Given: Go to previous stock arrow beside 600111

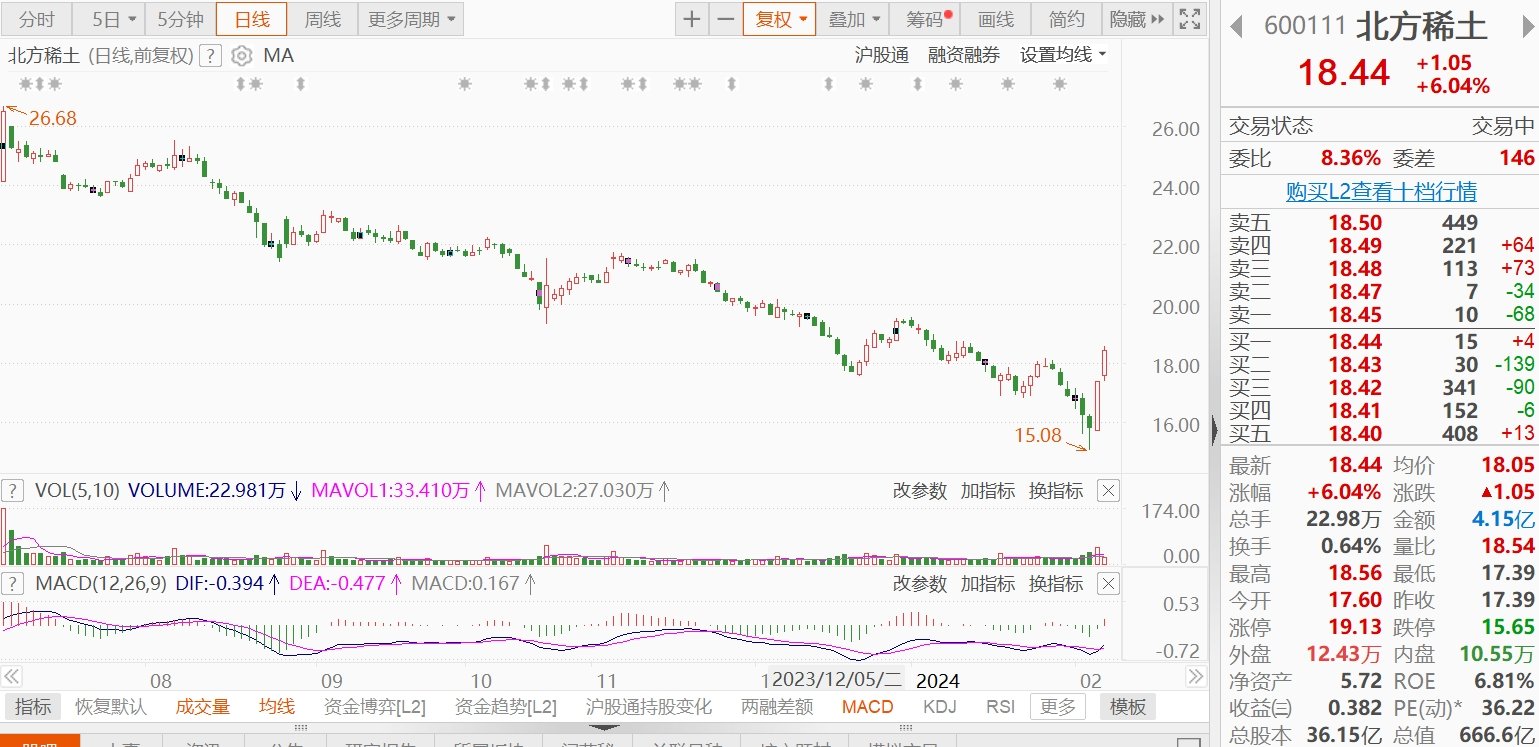Looking at the screenshot, I should [x=1236, y=26].
